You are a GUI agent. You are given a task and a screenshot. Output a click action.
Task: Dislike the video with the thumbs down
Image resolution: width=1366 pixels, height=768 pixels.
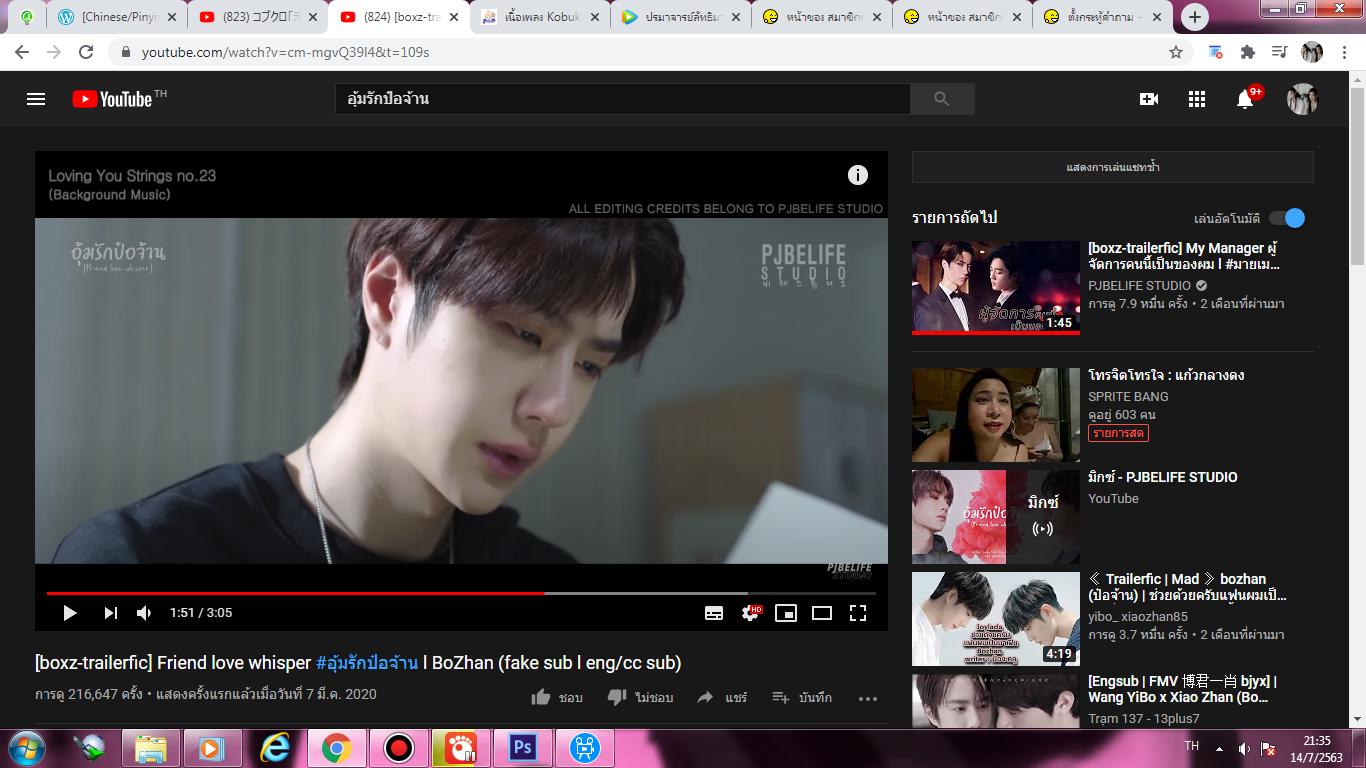640,697
